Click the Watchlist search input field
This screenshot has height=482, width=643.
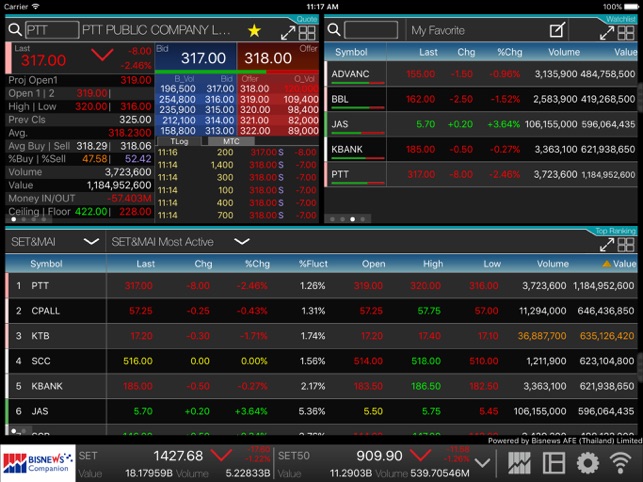371,30
